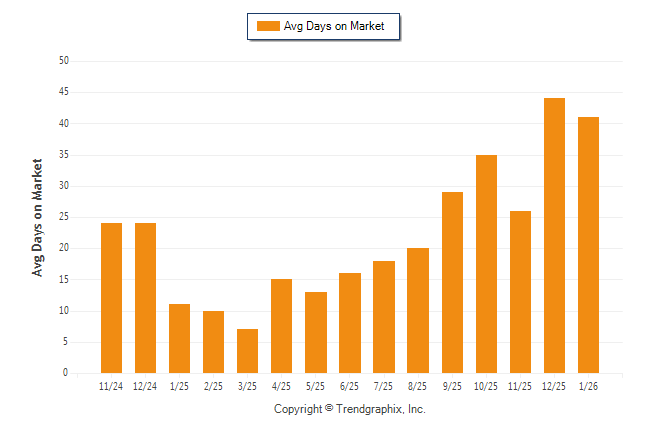The width and height of the screenshot is (646, 434).
Task: Click the orange legend color swatch
Action: 268,26
